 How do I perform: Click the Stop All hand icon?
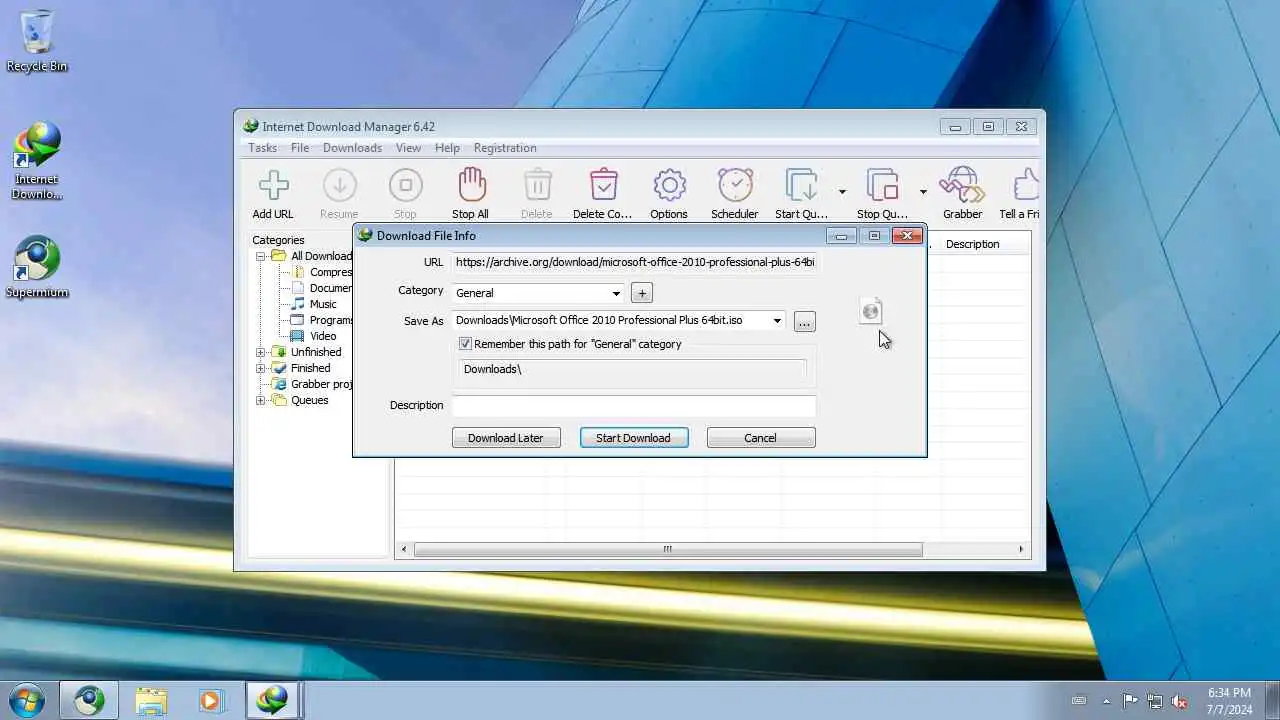click(x=471, y=185)
